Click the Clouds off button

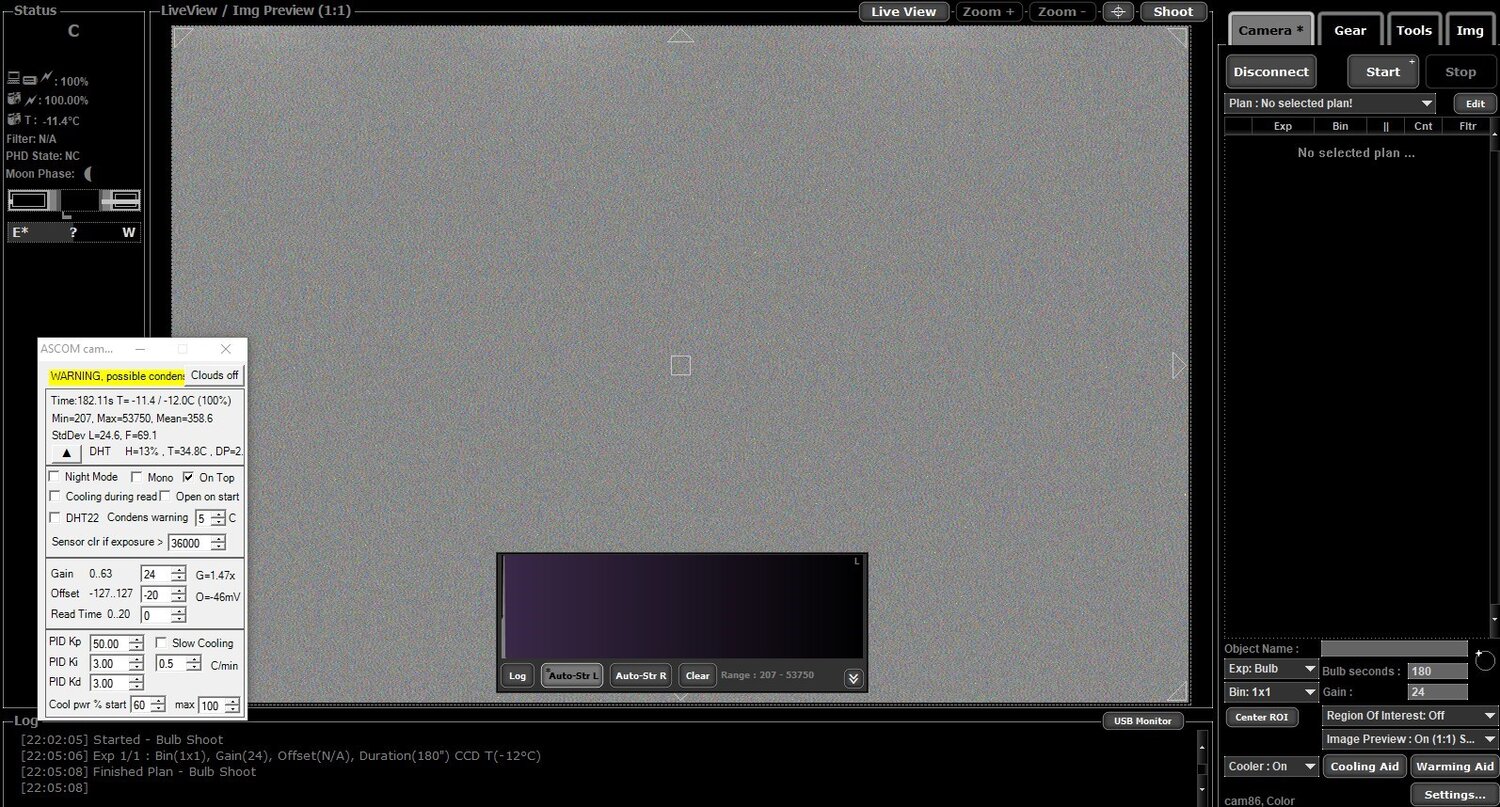[215, 375]
